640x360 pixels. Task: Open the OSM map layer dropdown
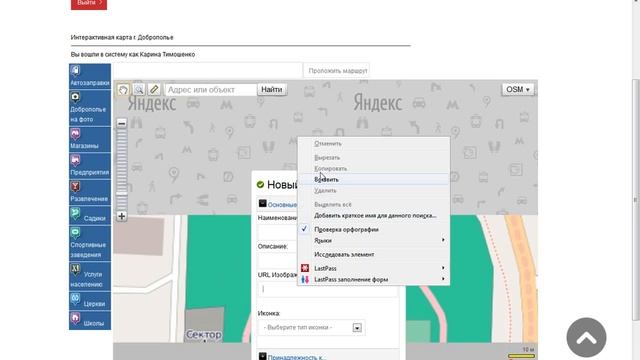coord(518,89)
